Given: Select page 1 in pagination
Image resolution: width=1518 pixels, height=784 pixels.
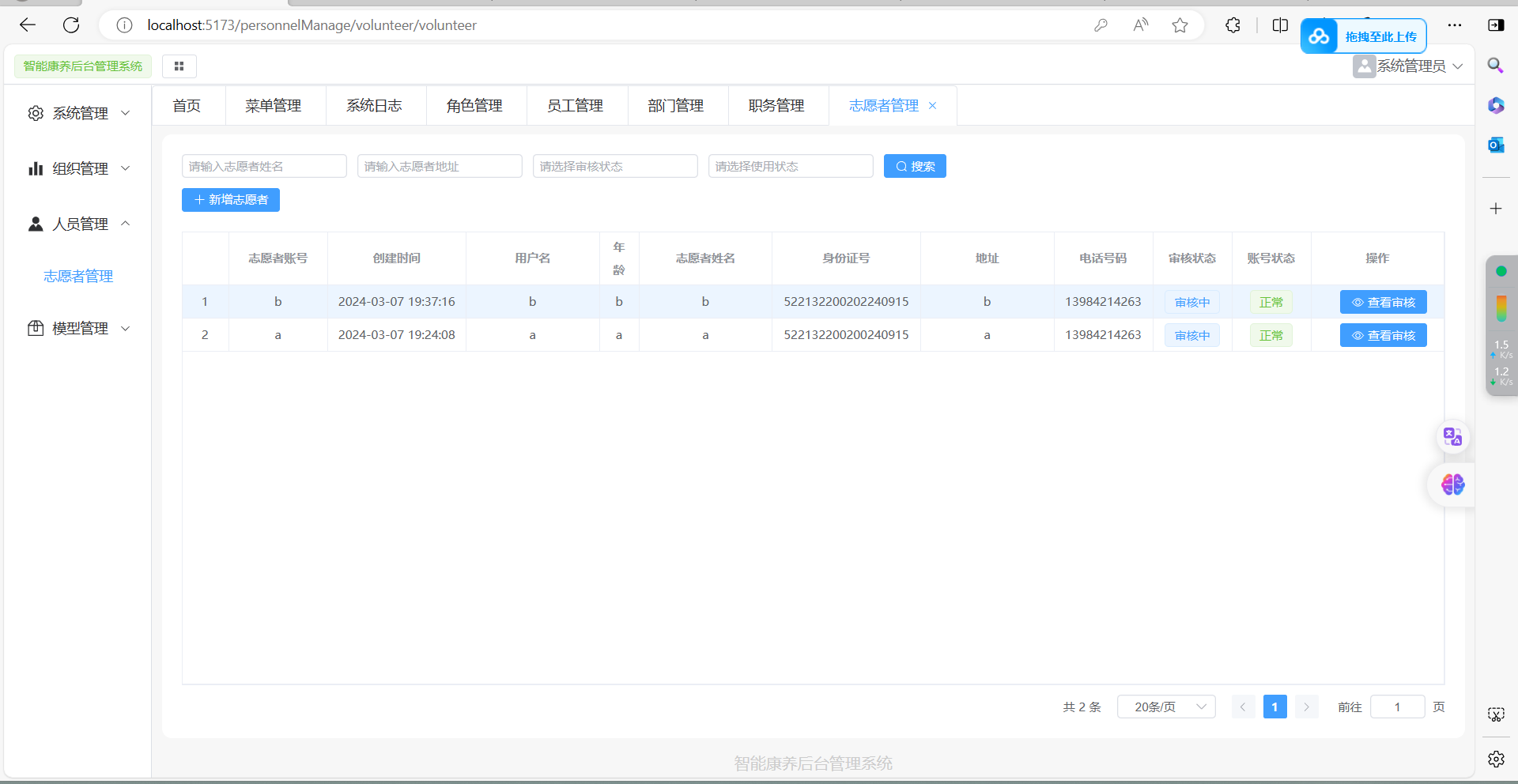Looking at the screenshot, I should (x=1275, y=707).
